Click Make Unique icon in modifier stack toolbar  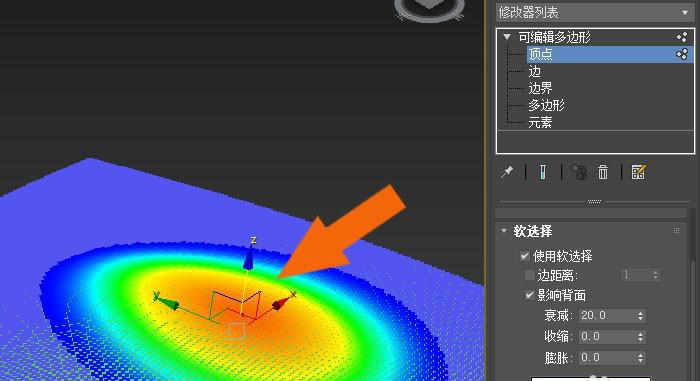tap(579, 172)
